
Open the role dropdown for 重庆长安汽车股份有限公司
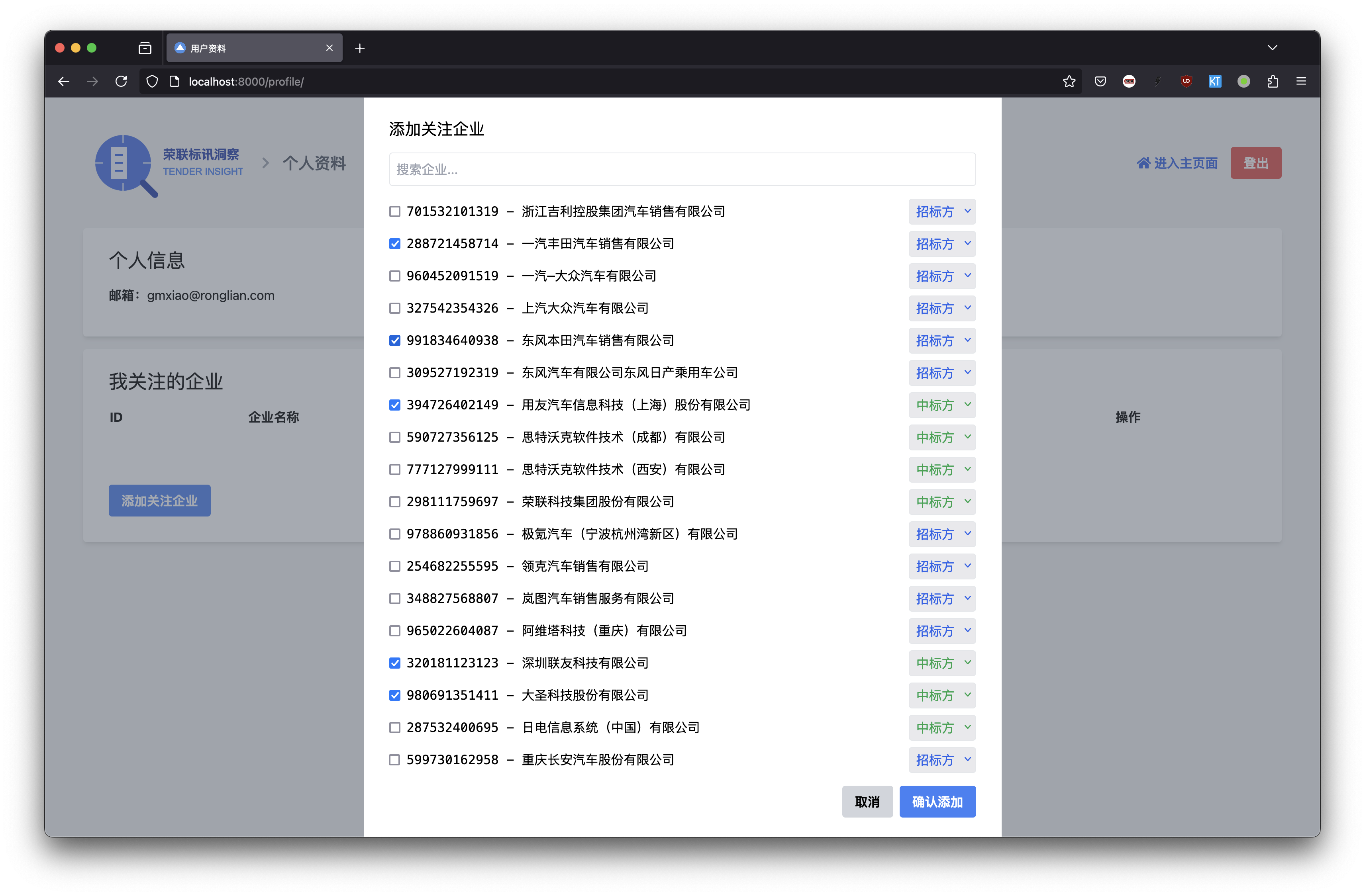(x=942, y=759)
